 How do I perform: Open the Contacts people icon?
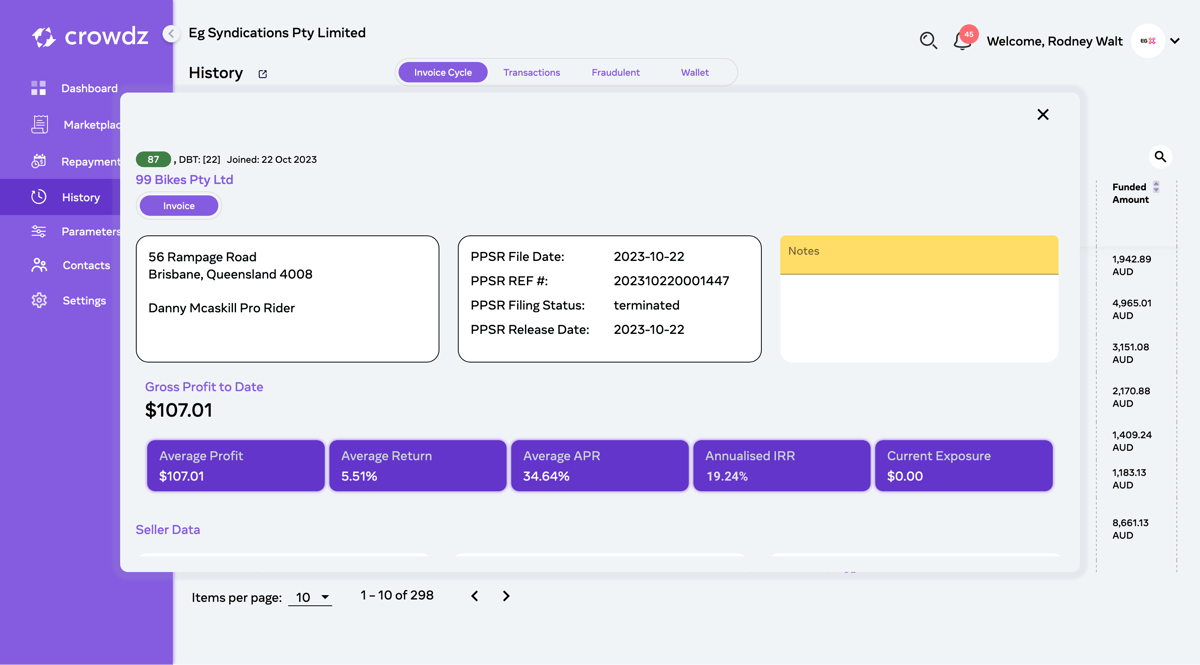(x=39, y=265)
